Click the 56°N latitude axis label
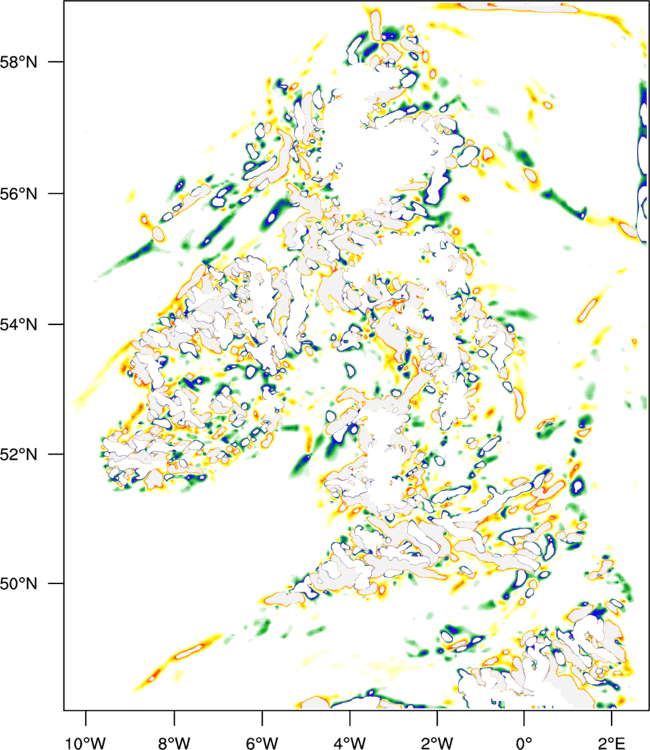This screenshot has height=750, width=650. (19, 194)
